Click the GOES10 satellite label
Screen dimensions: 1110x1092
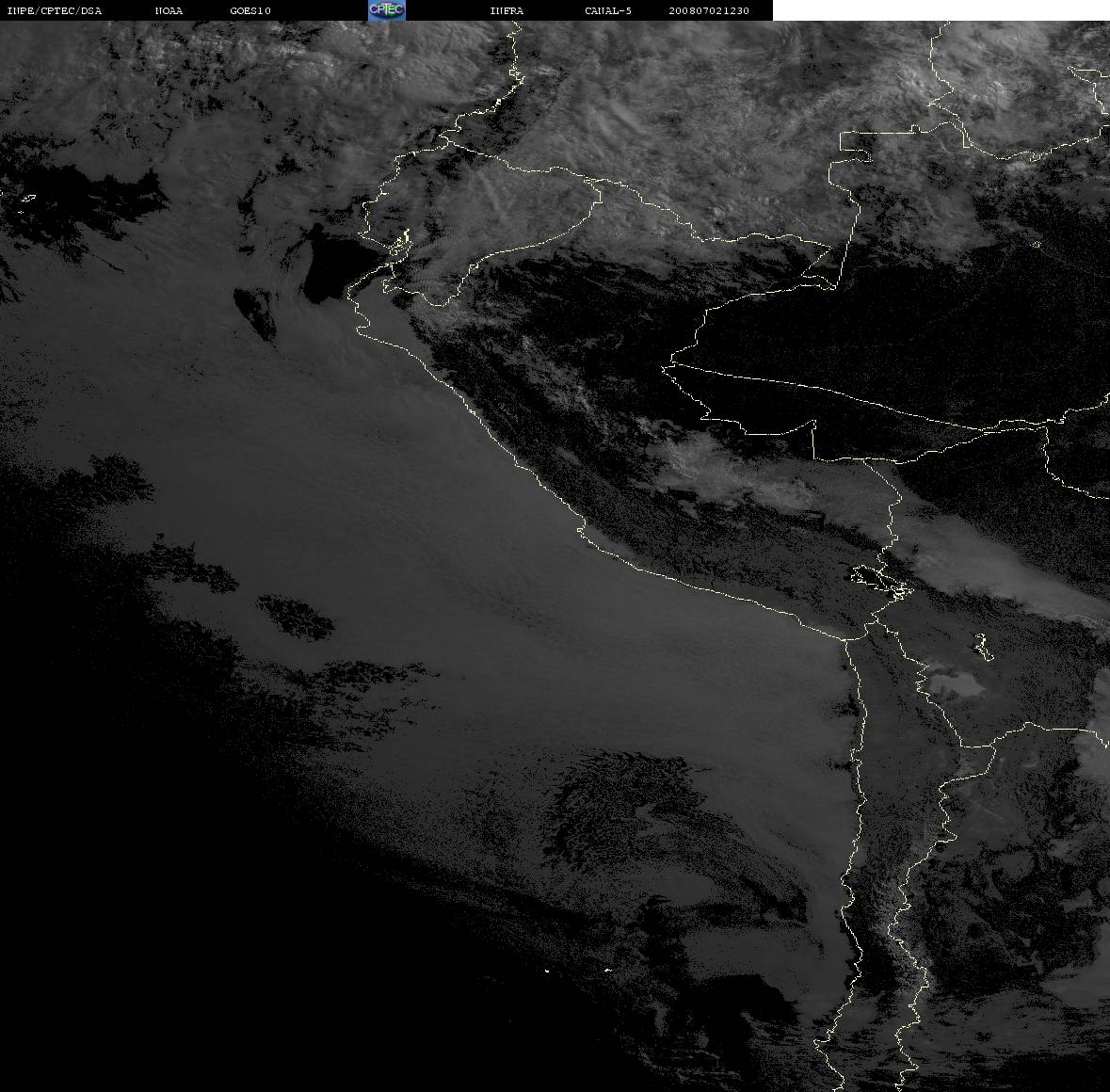pyautogui.click(x=250, y=10)
